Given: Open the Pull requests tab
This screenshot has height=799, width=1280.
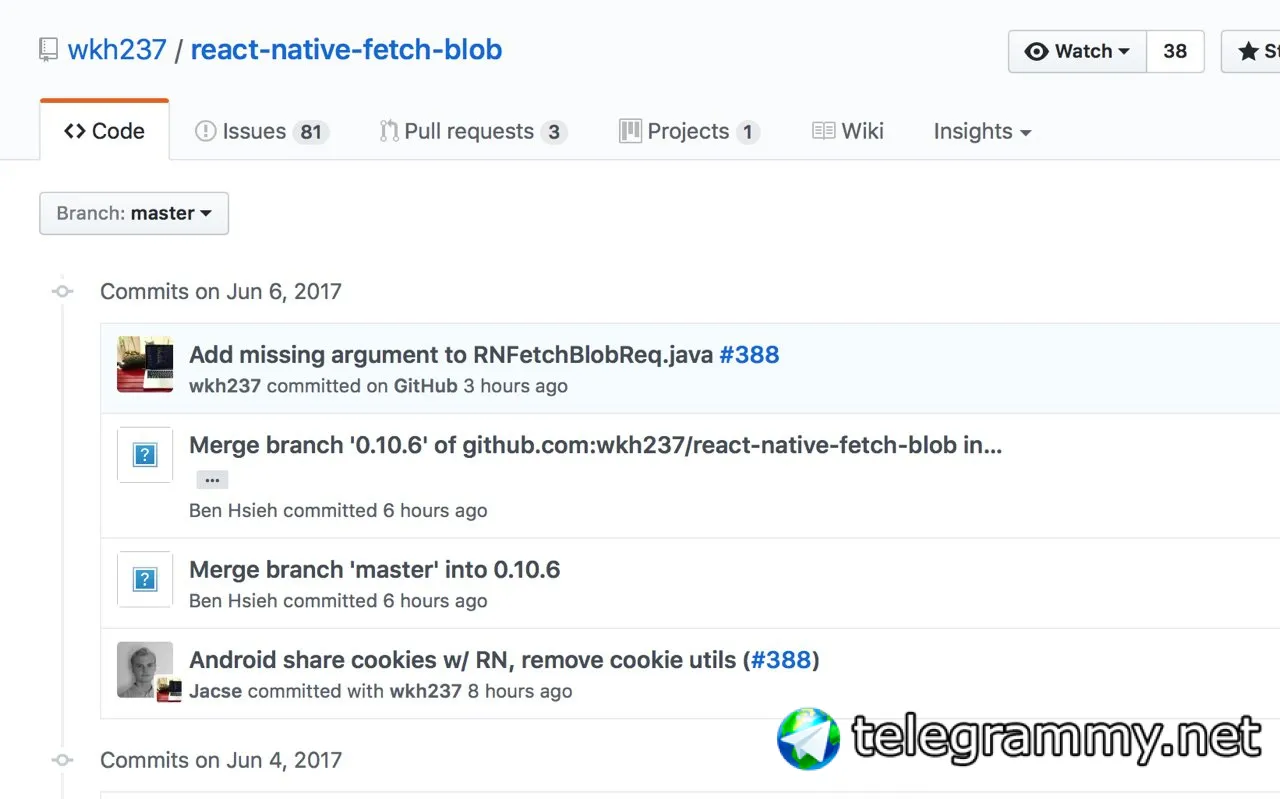Looking at the screenshot, I should tap(473, 131).
